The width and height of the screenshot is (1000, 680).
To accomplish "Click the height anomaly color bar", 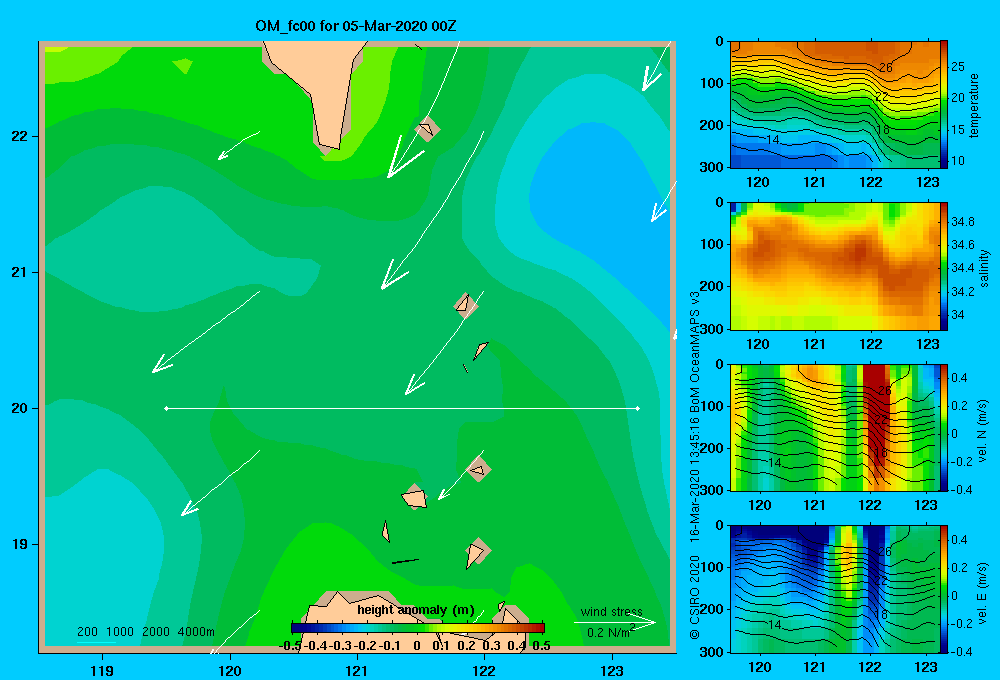I will pyautogui.click(x=418, y=628).
